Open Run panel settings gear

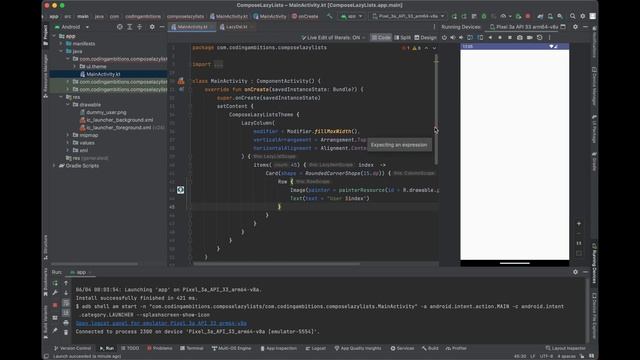click(x=575, y=272)
